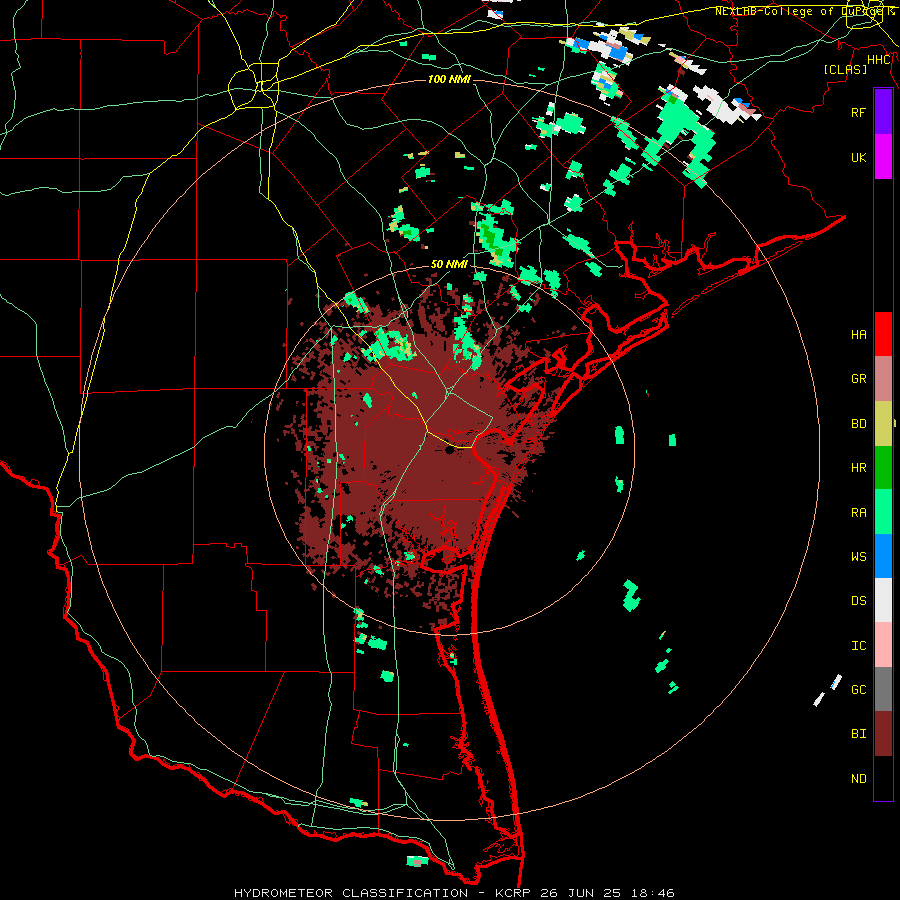This screenshot has height=900, width=900.
Task: Click the white DS legend swatch
Action: pos(883,600)
